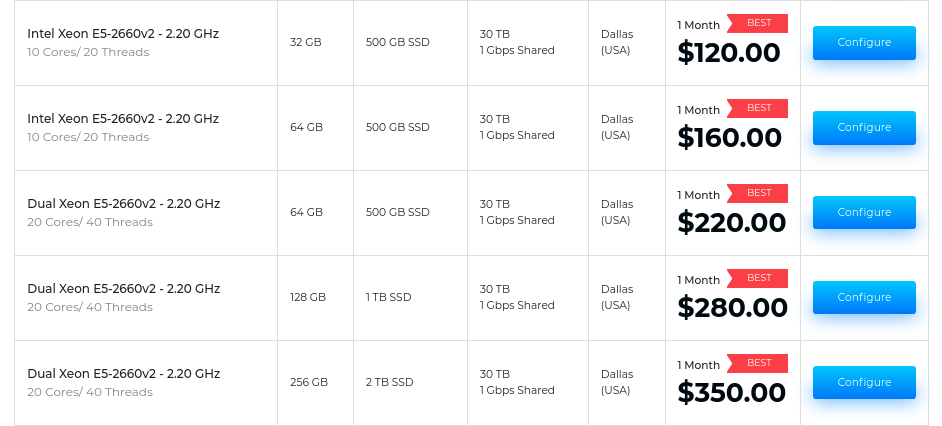
Task: Configure the $120.00 Intel Xeon server
Action: pos(864,43)
